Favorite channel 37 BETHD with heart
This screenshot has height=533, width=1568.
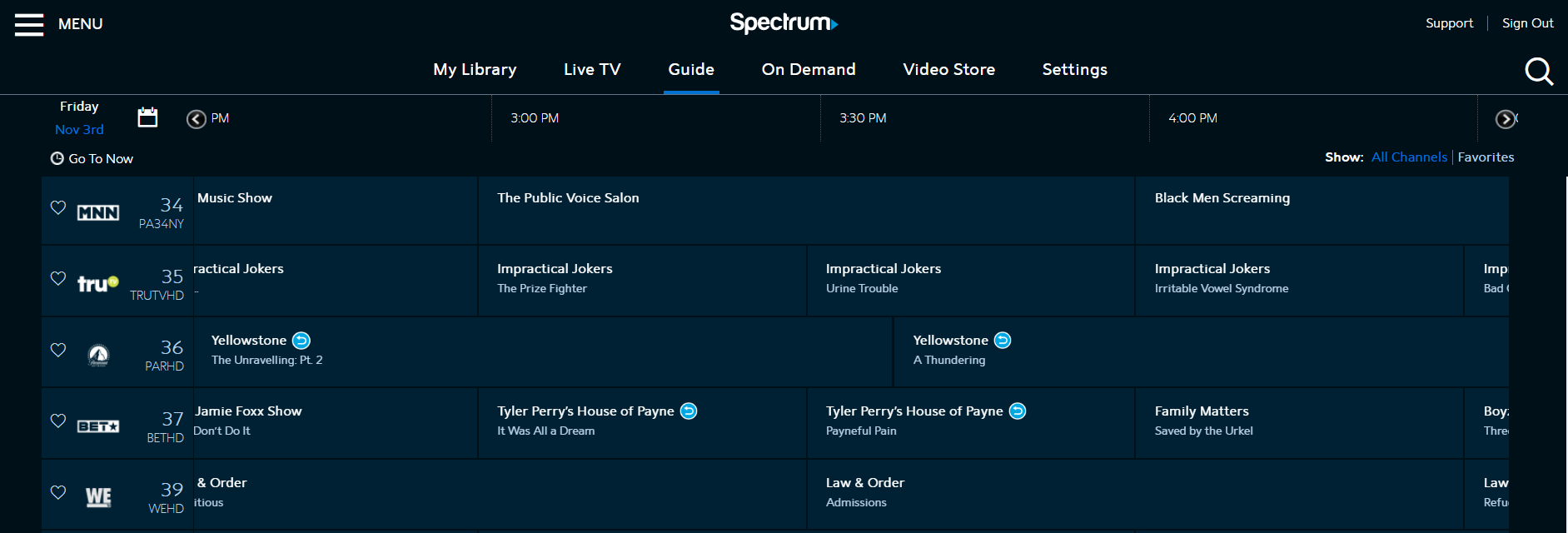pos(58,421)
